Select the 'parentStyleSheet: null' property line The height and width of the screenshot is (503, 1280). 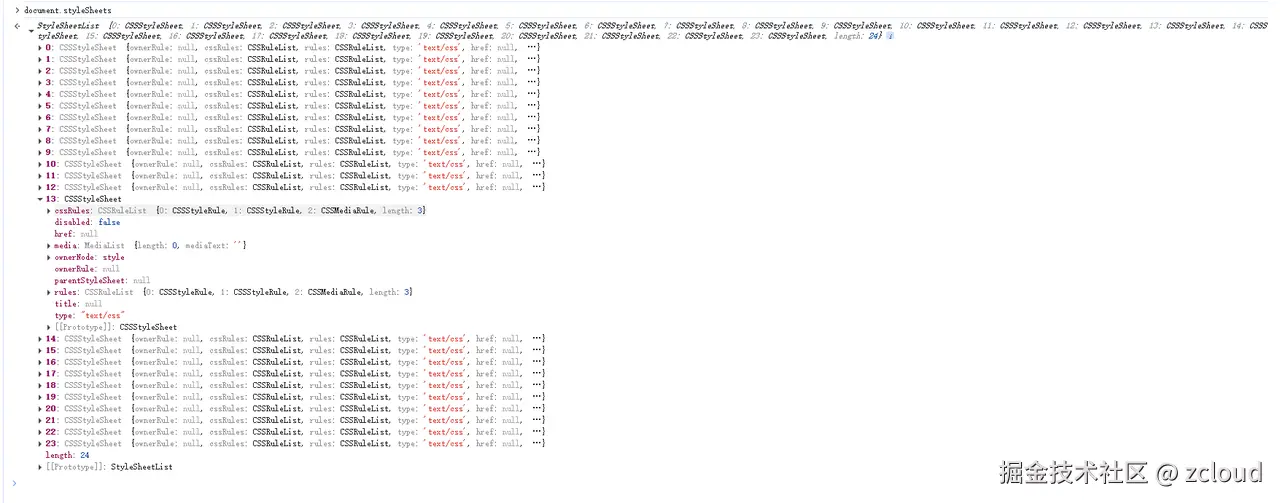[103, 280]
